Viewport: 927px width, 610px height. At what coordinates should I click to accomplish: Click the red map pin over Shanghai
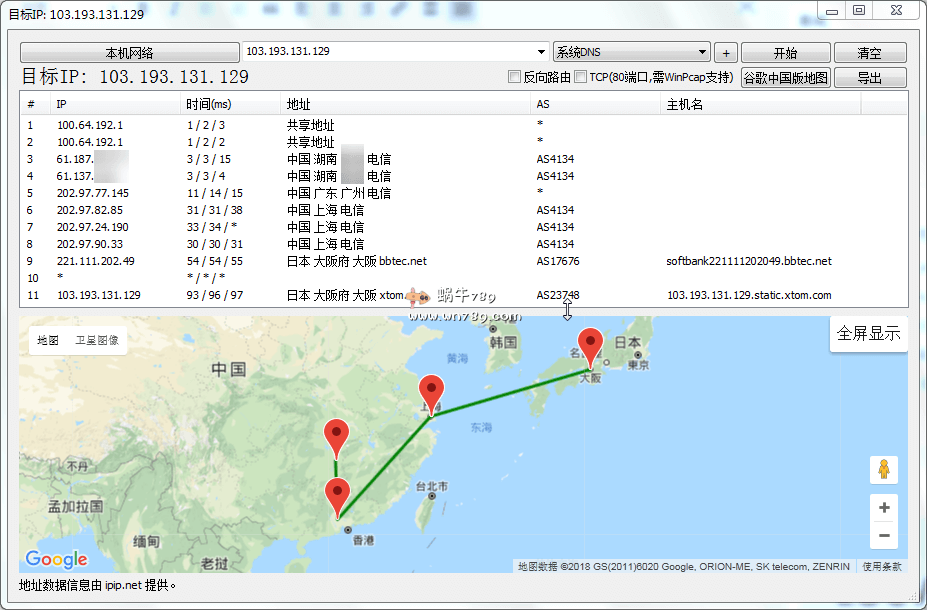(x=431, y=392)
